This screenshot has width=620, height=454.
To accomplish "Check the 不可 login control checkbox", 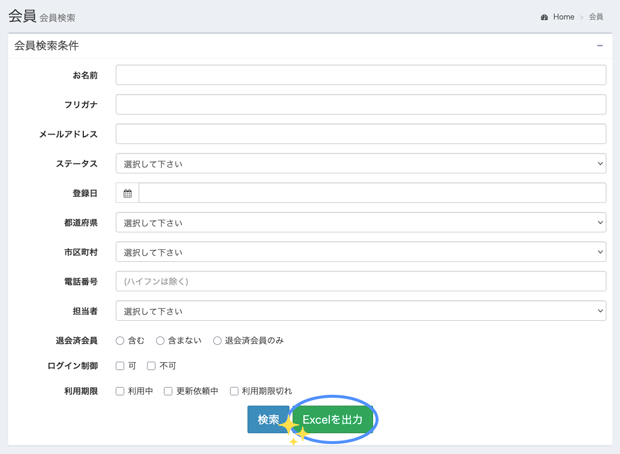I will [151, 366].
